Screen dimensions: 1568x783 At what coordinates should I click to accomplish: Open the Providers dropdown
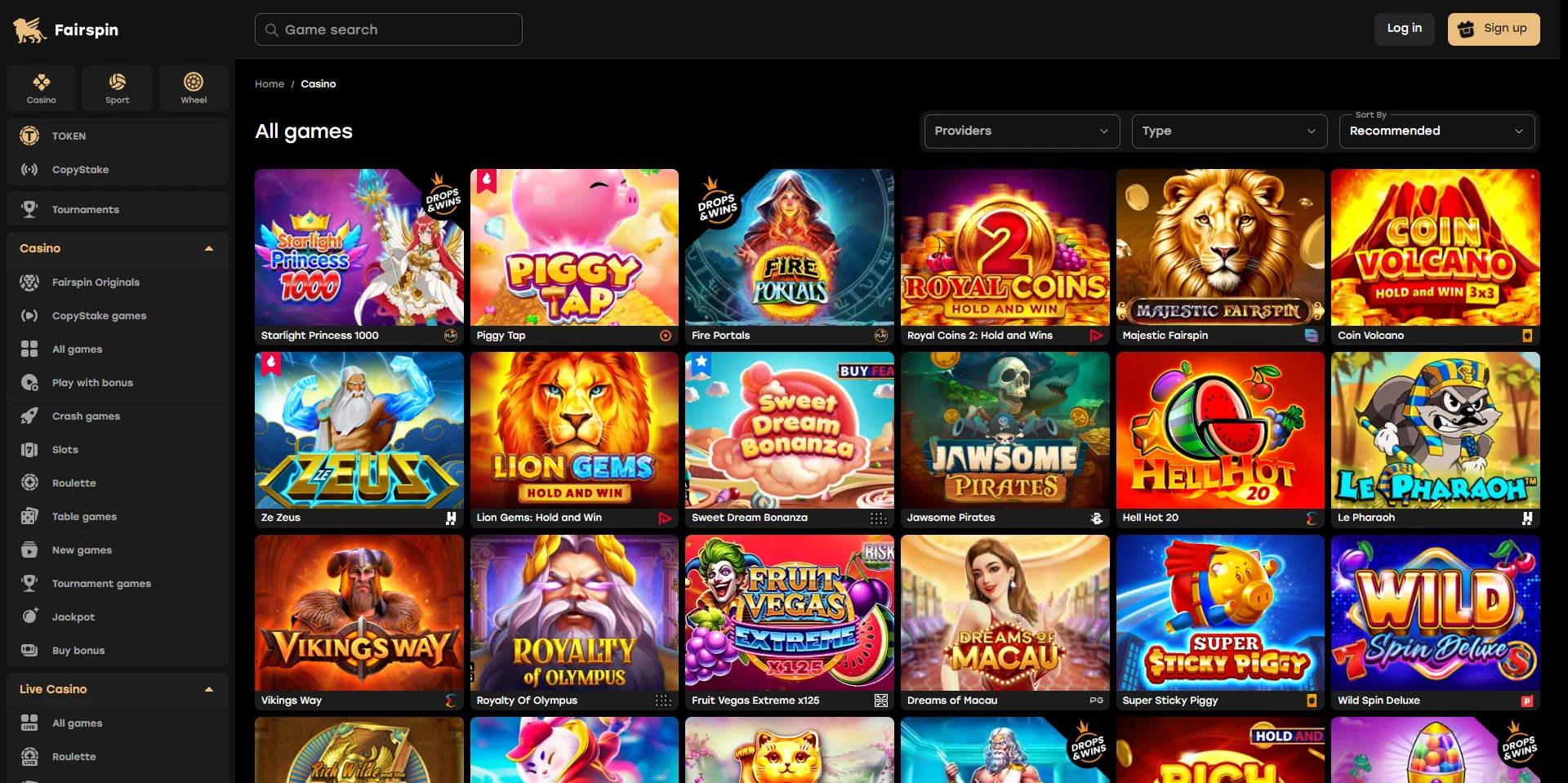pos(1022,131)
